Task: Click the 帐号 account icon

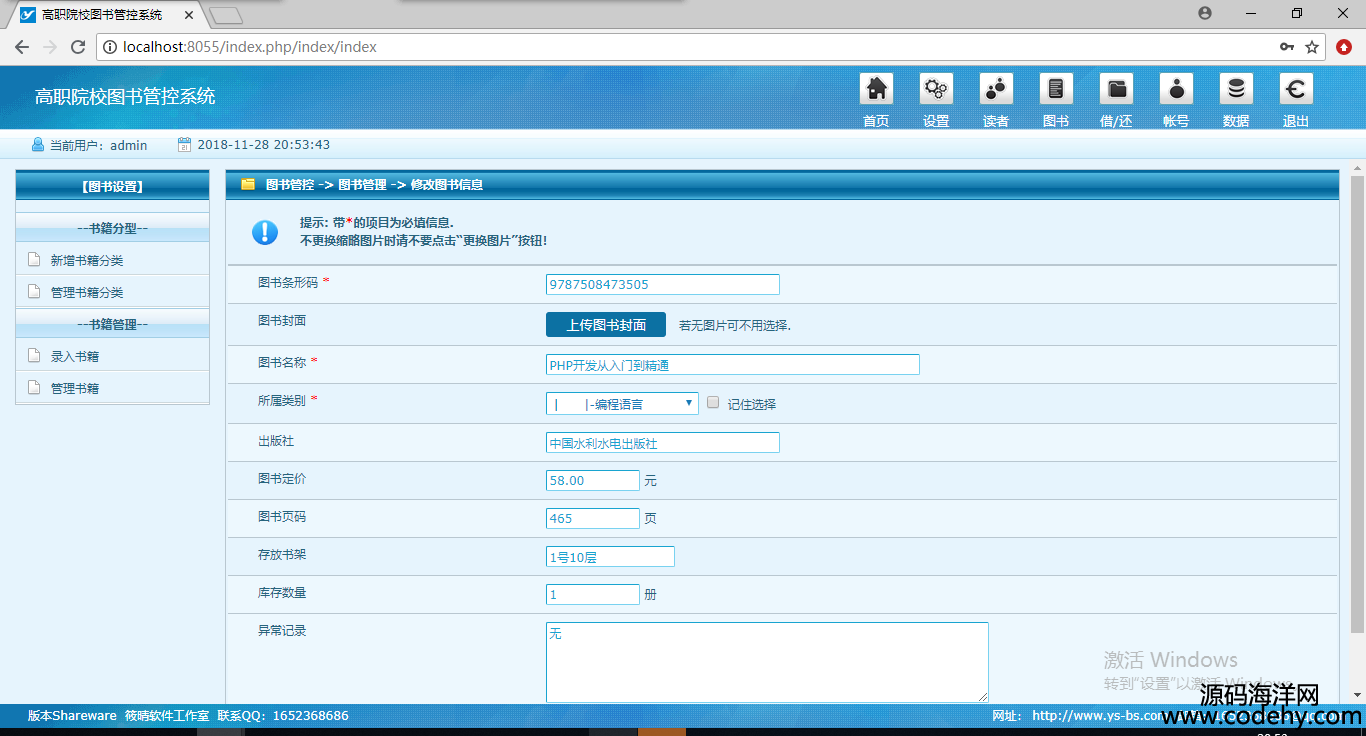Action: point(1176,90)
